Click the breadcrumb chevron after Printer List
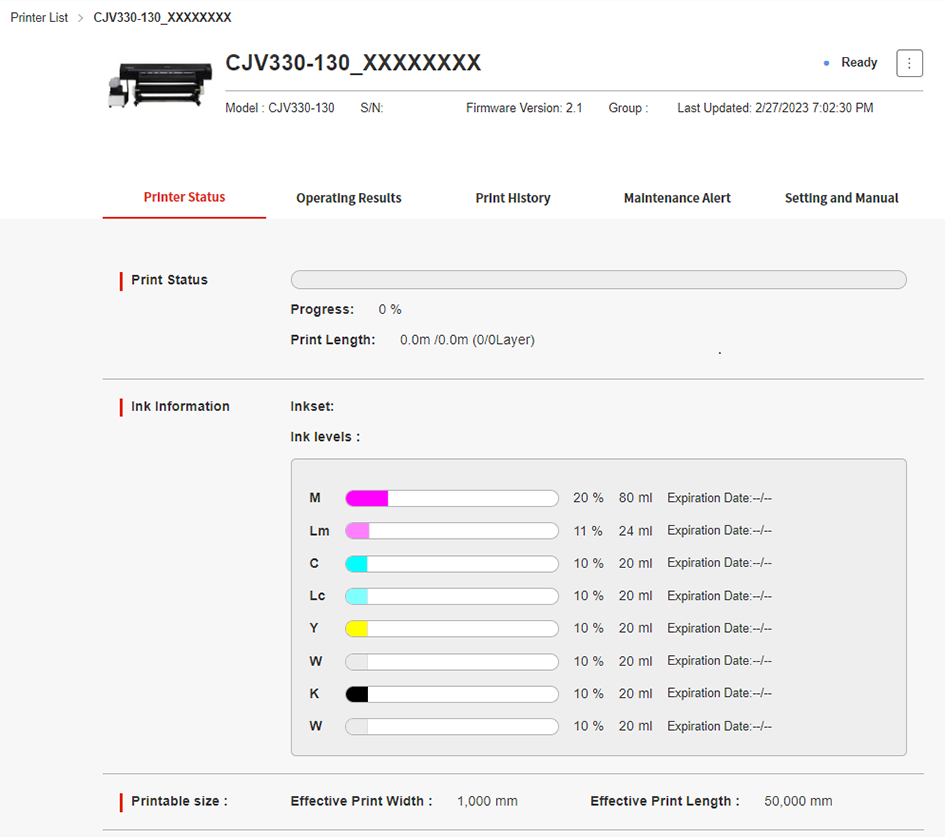The width and height of the screenshot is (945, 837). (80, 18)
